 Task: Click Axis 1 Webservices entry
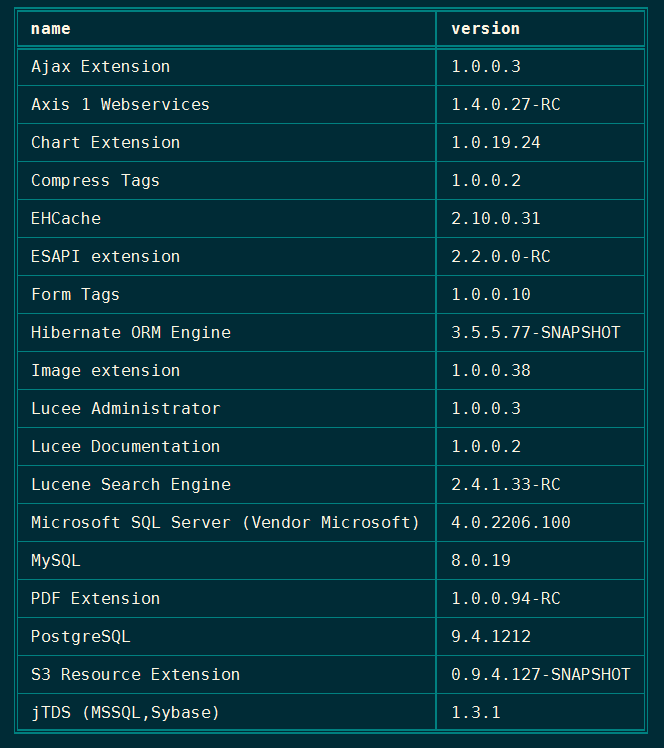(x=120, y=105)
